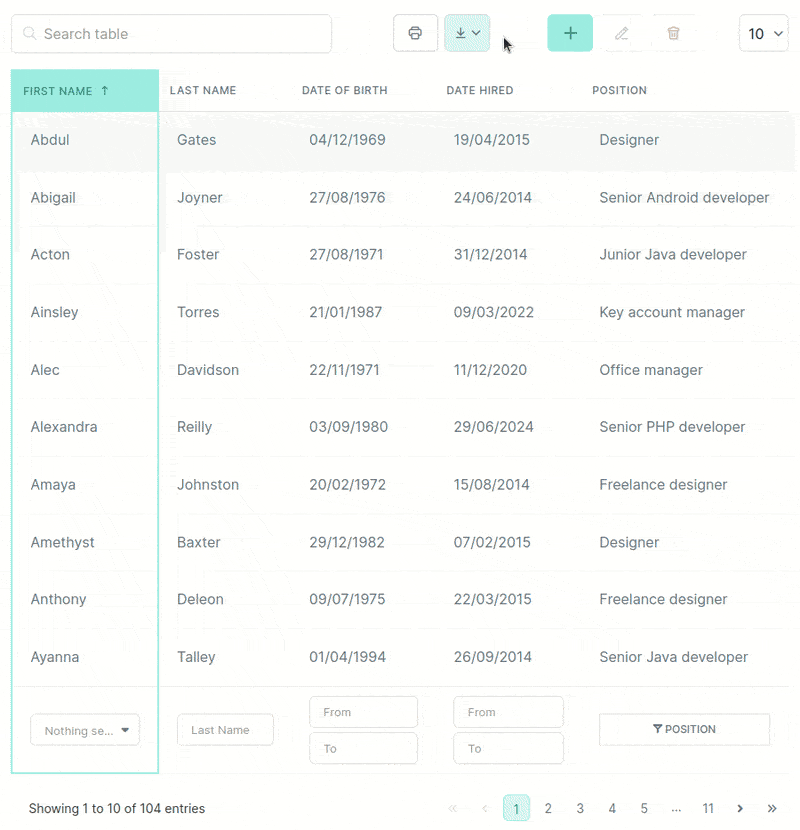Open the rows-per-page dropdown showing 10
Screen dimensions: 800x830
(763, 33)
